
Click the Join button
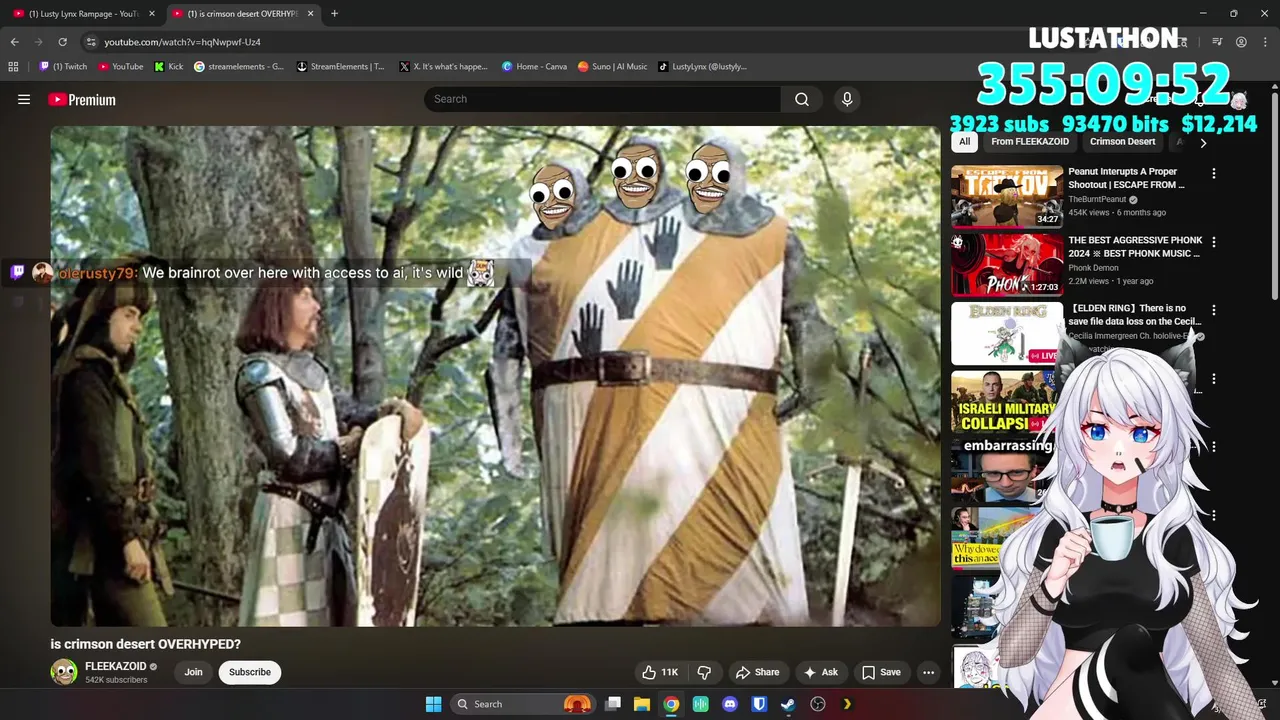(193, 672)
